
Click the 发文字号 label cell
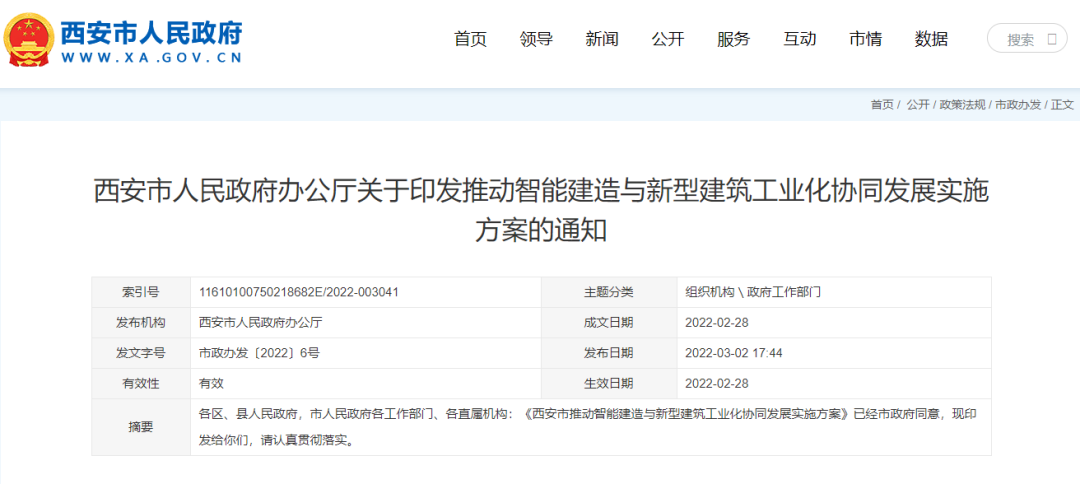141,353
